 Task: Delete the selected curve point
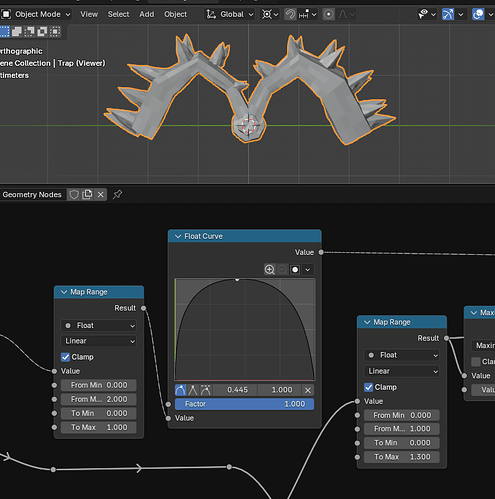tap(308, 390)
